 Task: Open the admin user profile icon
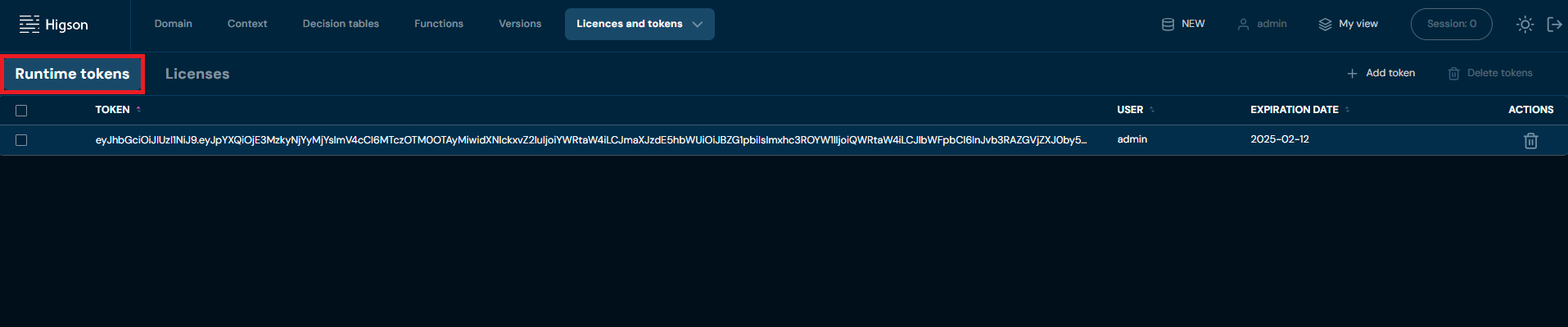click(x=1243, y=24)
